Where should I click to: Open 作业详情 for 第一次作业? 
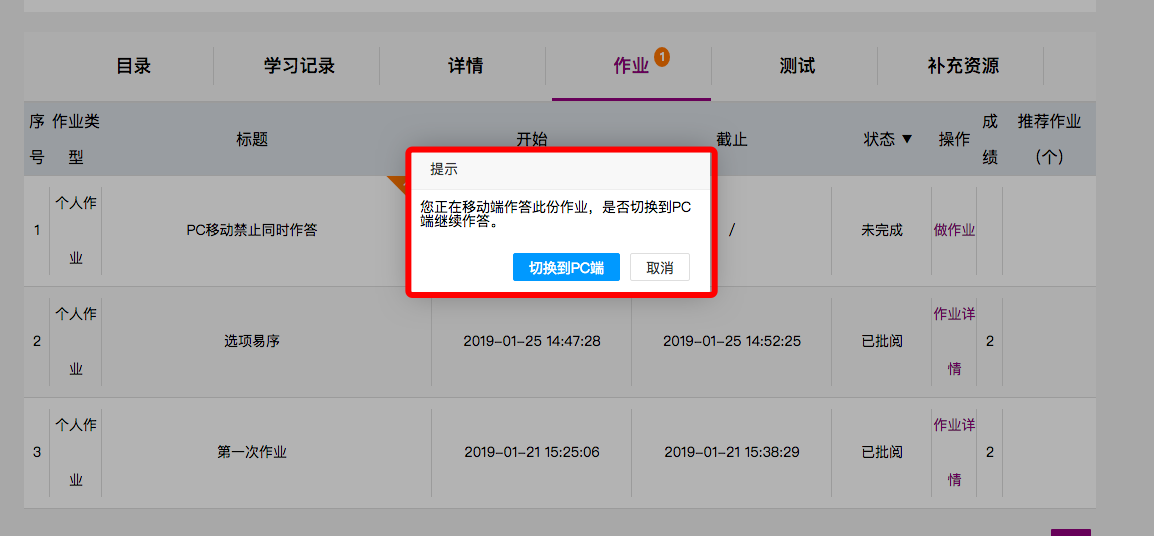point(954,451)
